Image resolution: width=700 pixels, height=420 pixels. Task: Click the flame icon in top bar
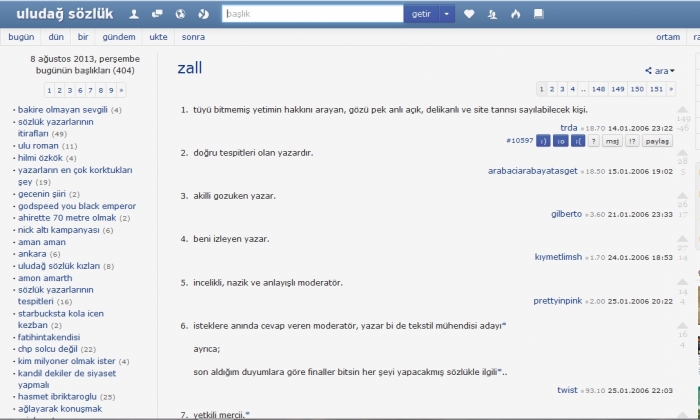(516, 14)
